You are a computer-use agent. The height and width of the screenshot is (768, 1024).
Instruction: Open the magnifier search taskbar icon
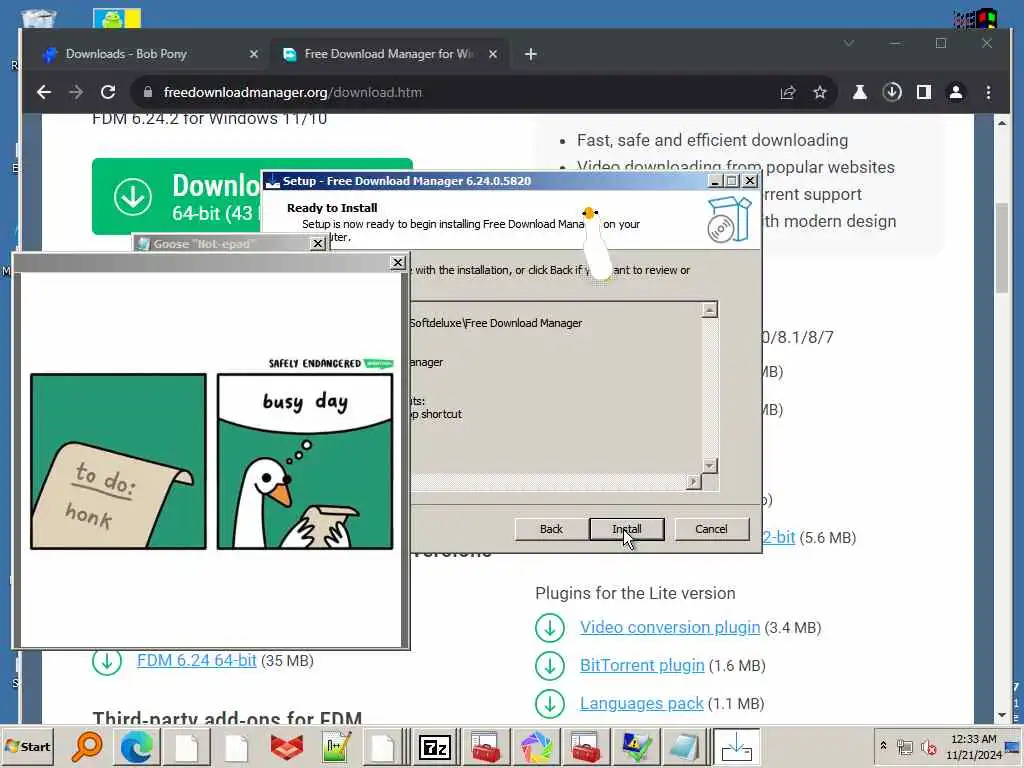(87, 746)
